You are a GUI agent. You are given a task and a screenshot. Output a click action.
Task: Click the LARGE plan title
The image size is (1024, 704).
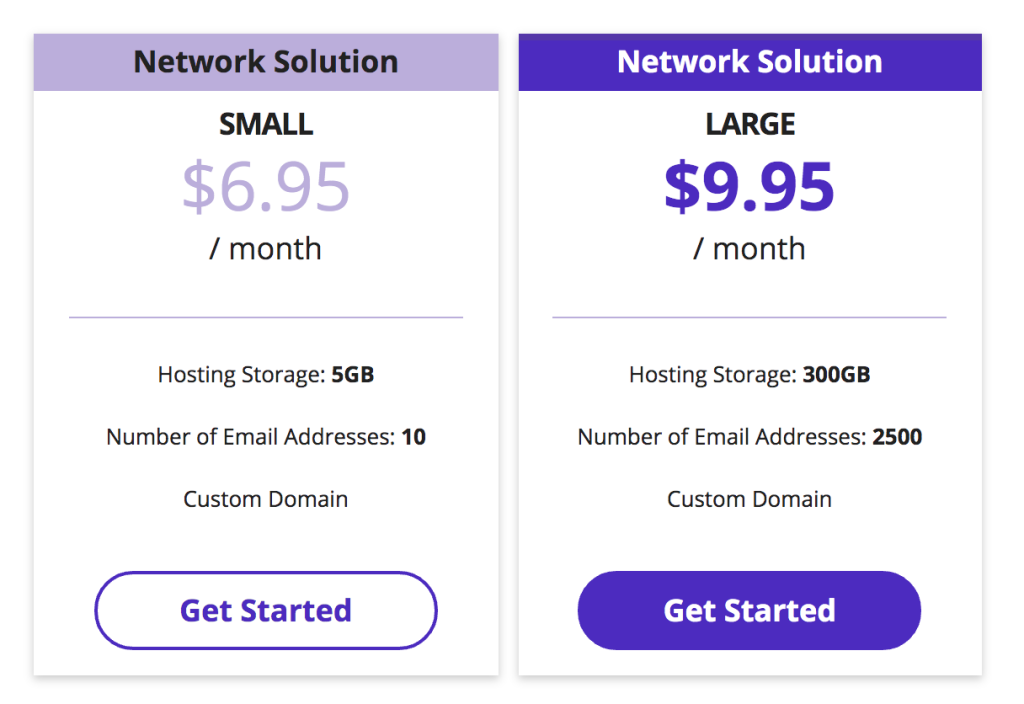coord(750,124)
